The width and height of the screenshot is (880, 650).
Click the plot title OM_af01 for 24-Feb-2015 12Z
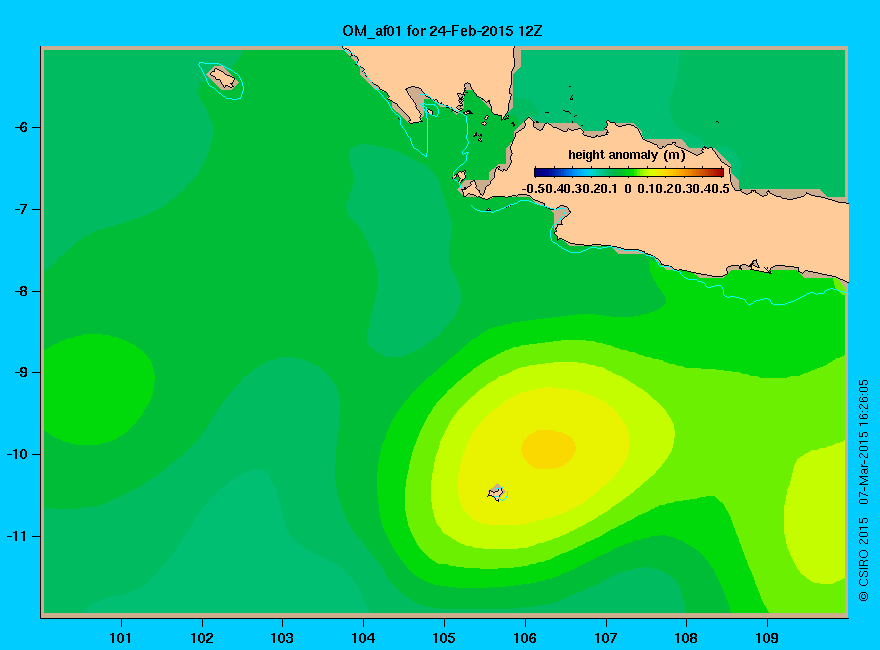[x=442, y=31]
